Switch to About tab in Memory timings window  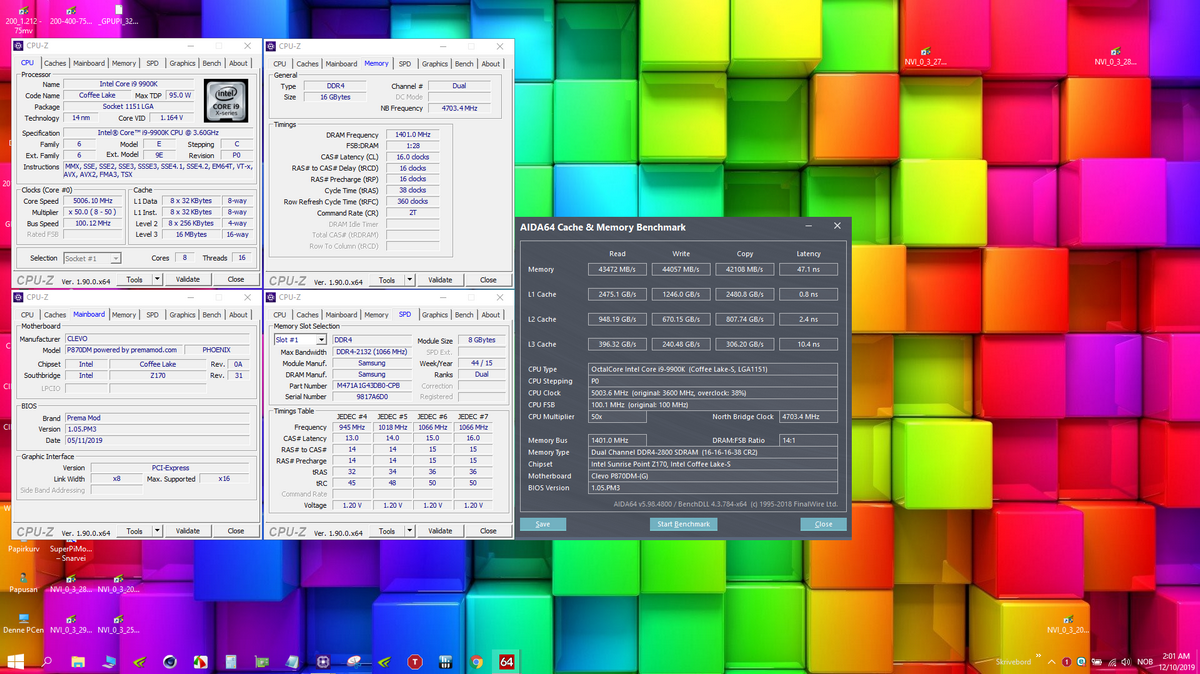pos(491,63)
